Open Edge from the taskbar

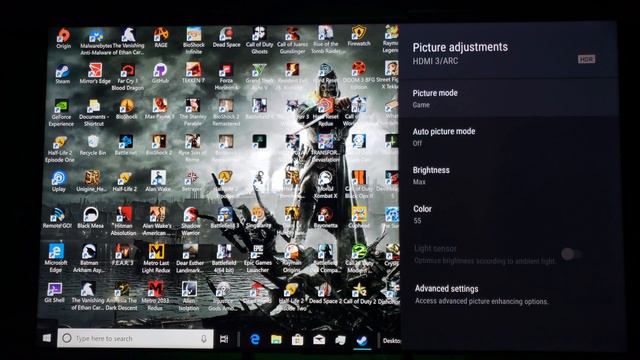(x=255, y=339)
